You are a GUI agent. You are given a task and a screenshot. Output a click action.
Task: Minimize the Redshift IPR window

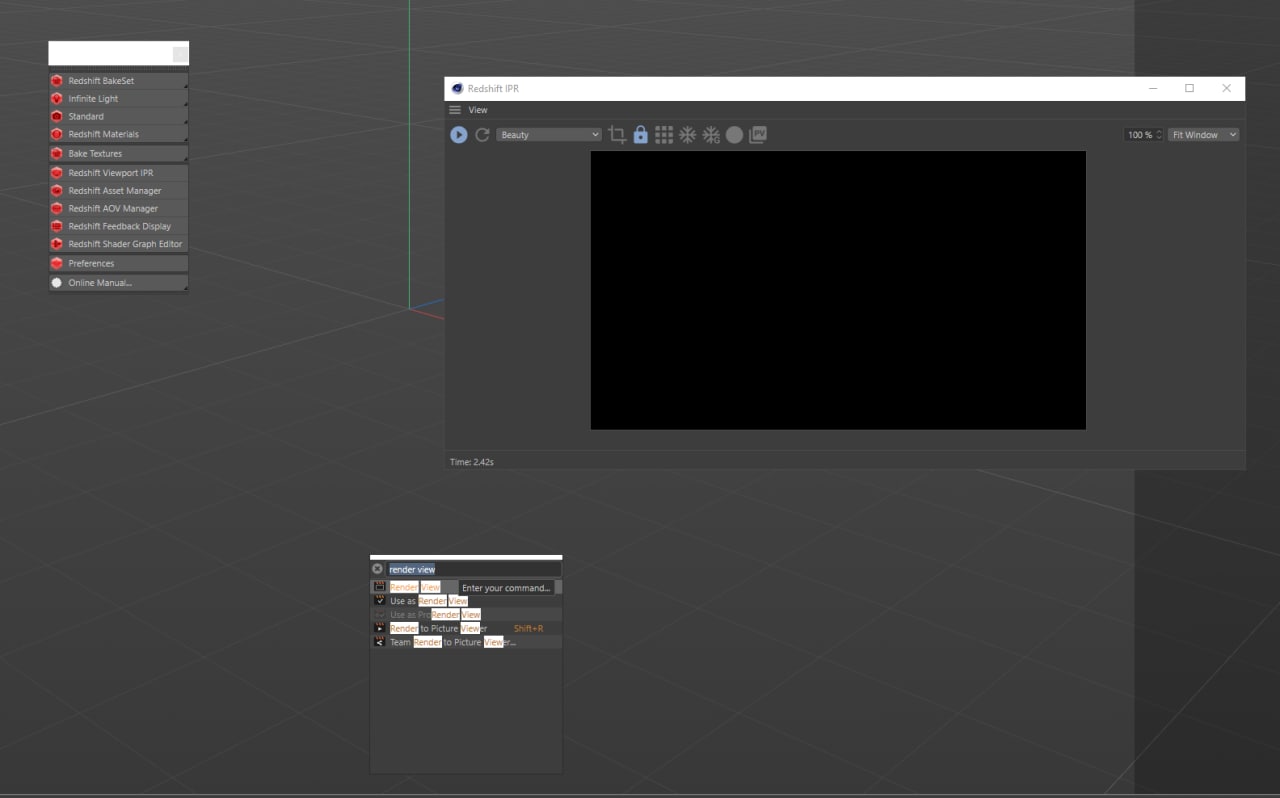coord(1153,88)
